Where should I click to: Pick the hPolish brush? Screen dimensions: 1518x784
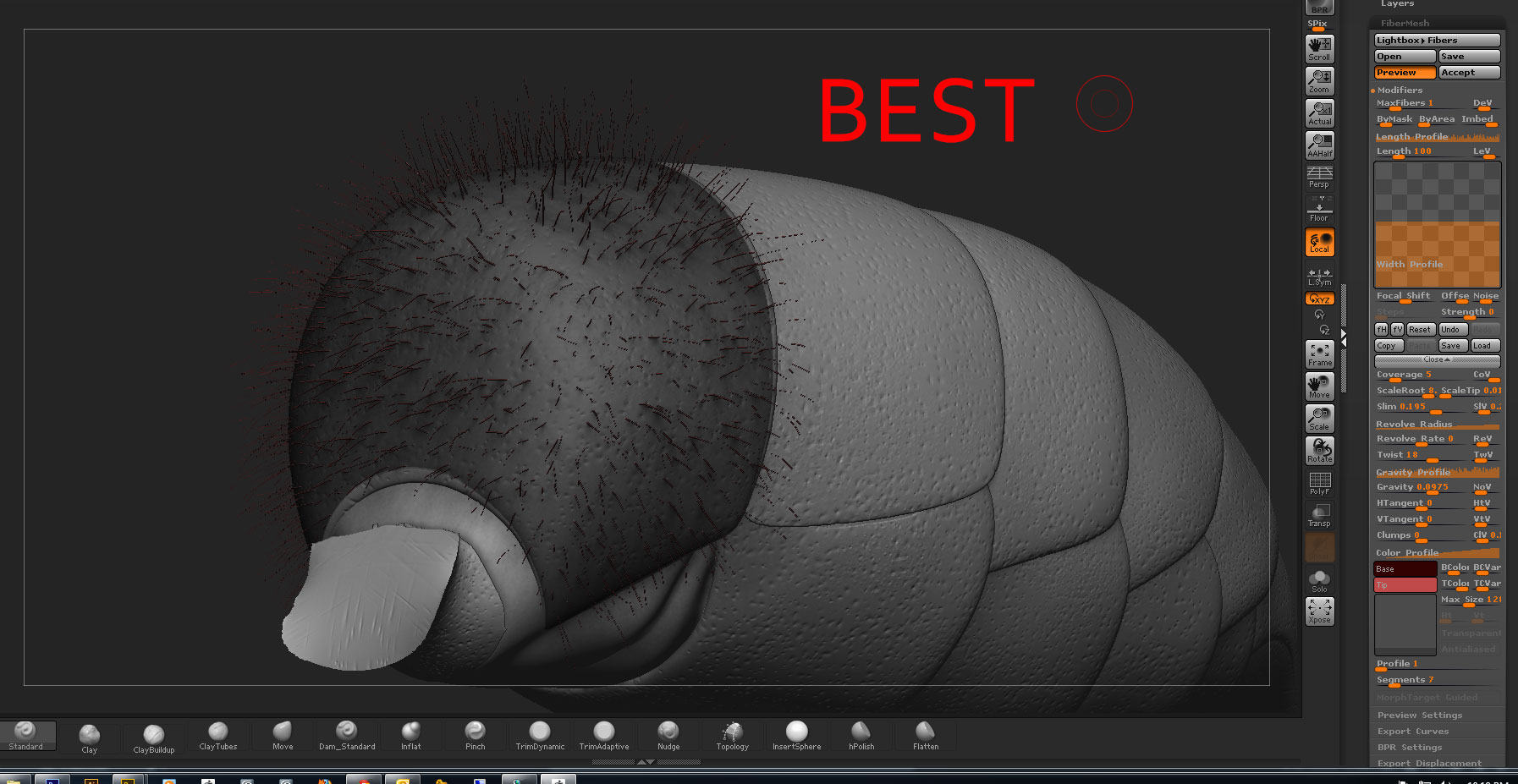pos(861,732)
